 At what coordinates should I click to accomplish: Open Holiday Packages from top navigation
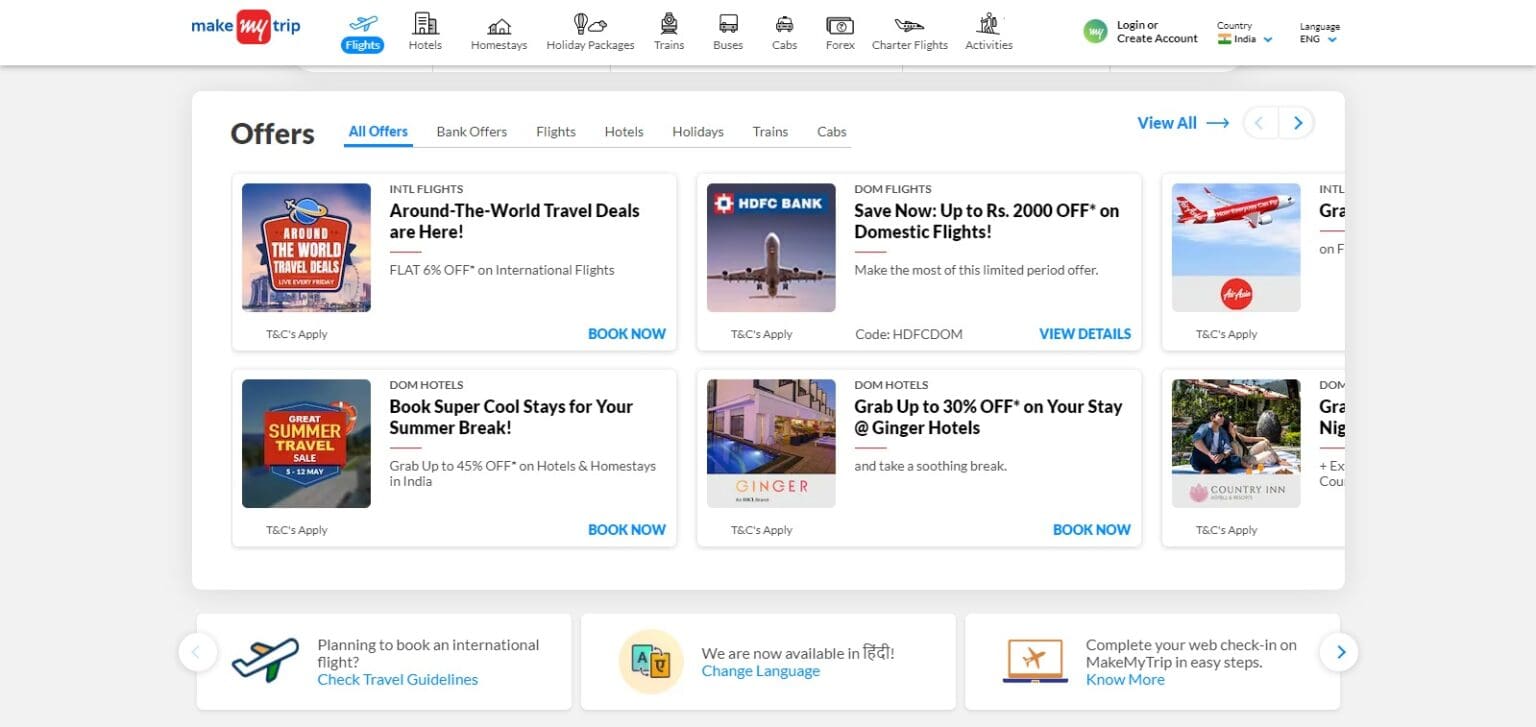590,32
